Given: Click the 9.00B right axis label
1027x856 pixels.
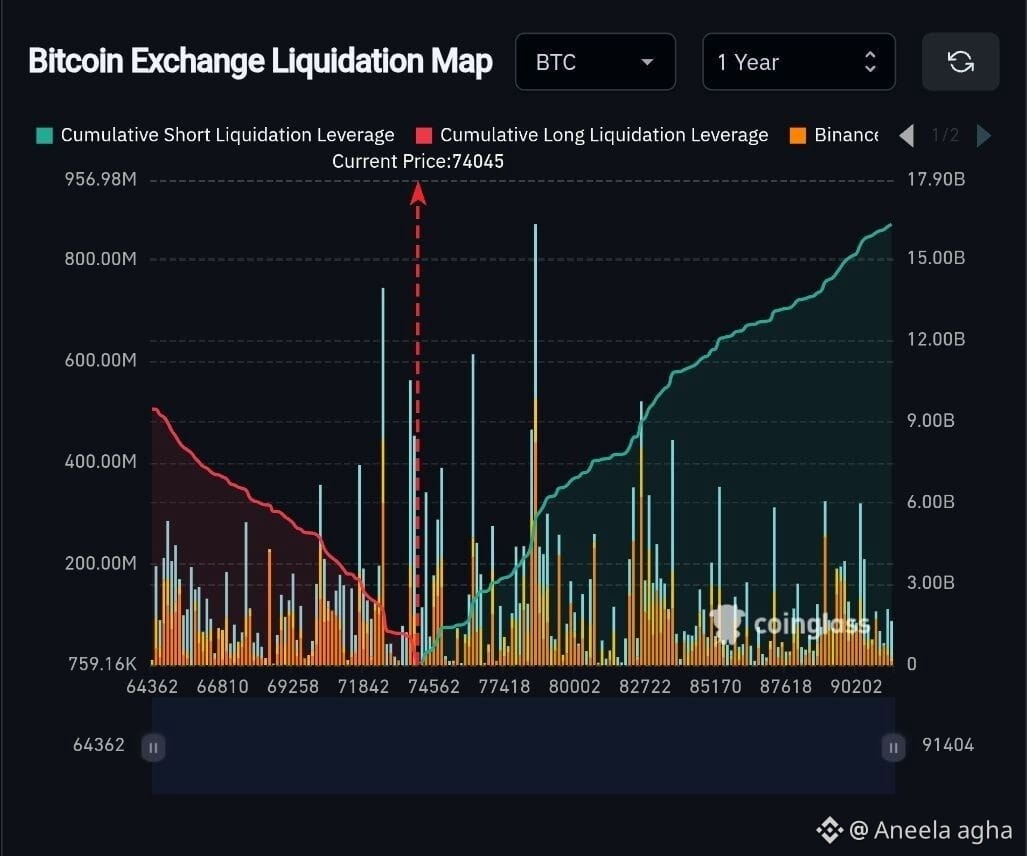Looking at the screenshot, I should tap(931, 420).
